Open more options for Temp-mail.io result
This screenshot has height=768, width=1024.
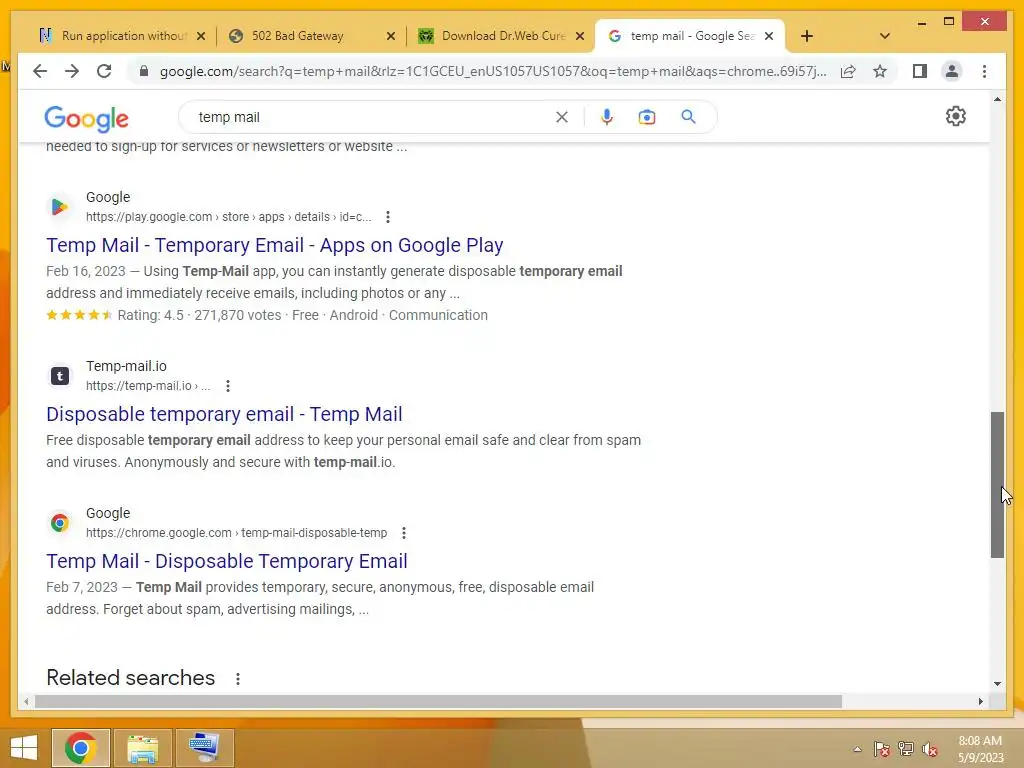228,386
